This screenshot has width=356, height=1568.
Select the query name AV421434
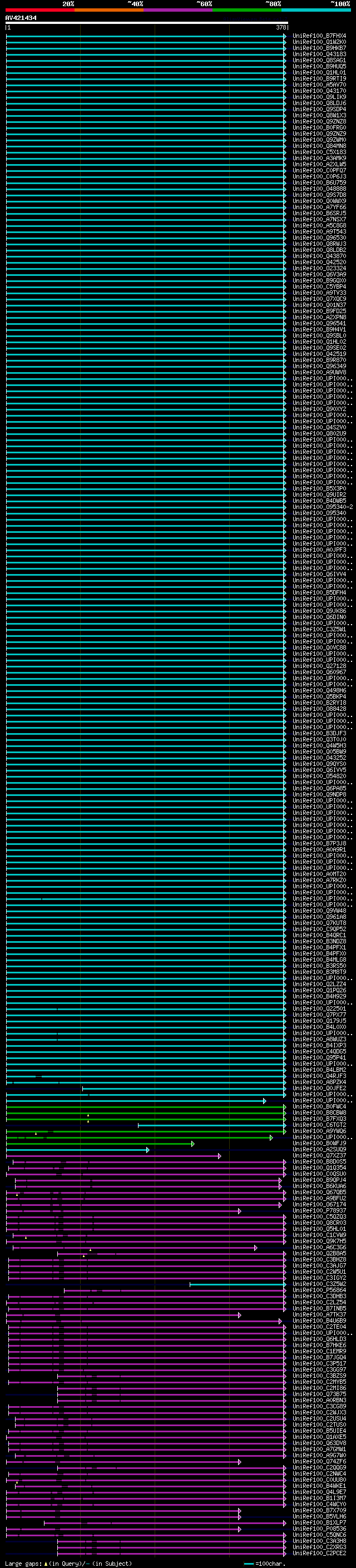(x=21, y=18)
